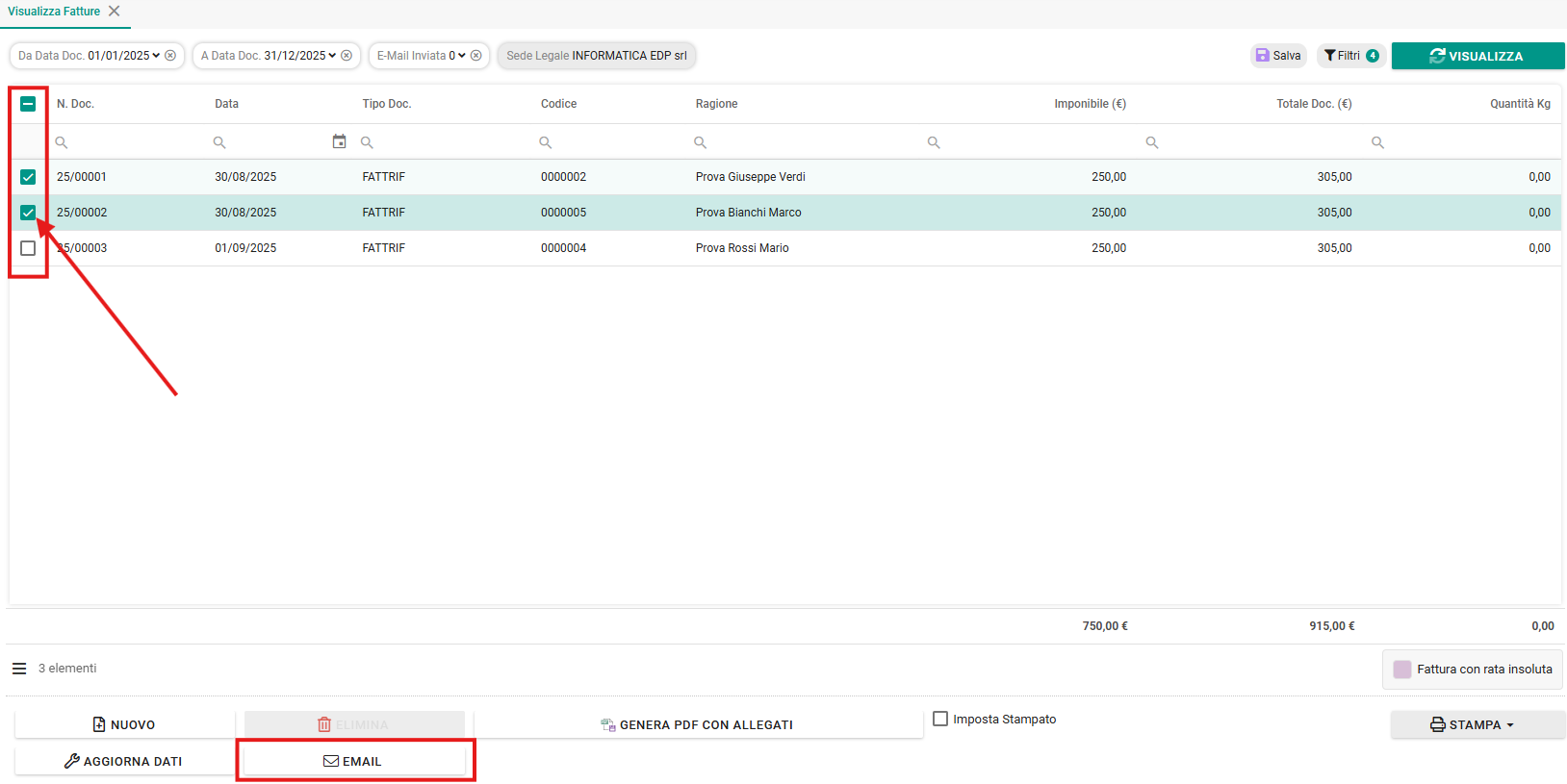
Task: Expand the Da Data Doc. date dropdown
Action: pos(156,56)
